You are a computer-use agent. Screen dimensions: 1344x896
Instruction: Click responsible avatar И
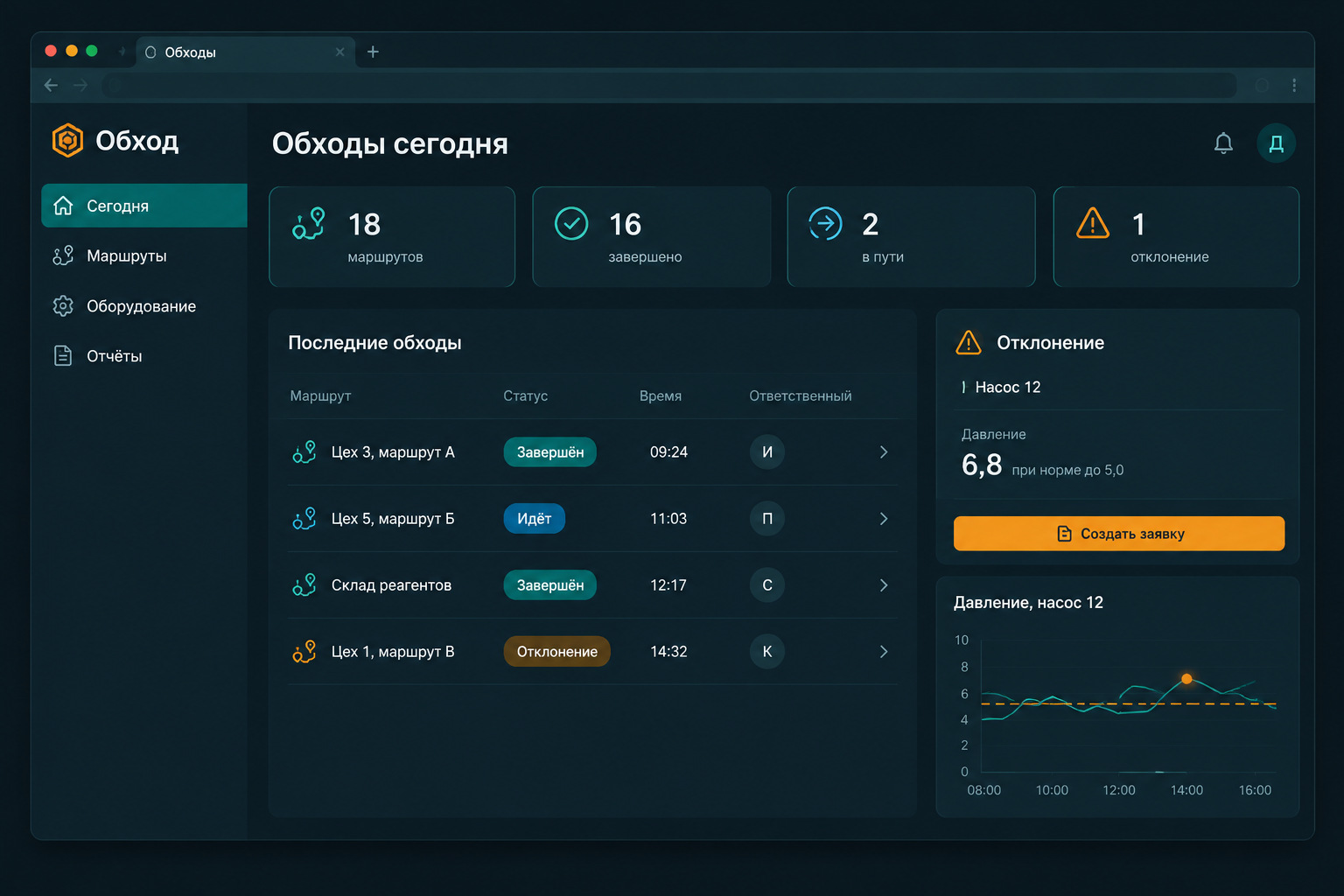click(x=767, y=452)
